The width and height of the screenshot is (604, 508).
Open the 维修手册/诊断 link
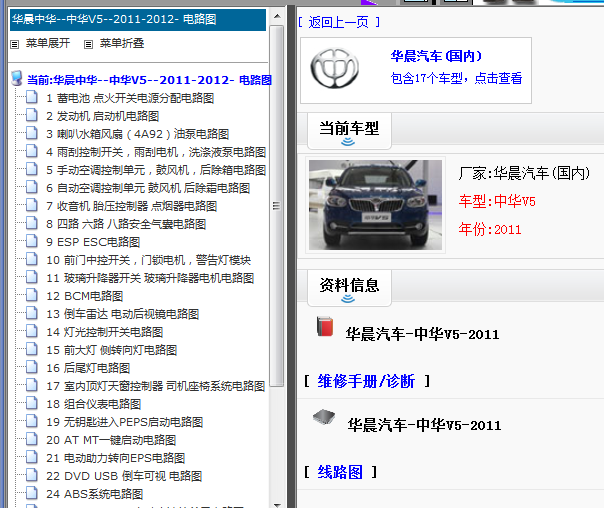pos(366,381)
